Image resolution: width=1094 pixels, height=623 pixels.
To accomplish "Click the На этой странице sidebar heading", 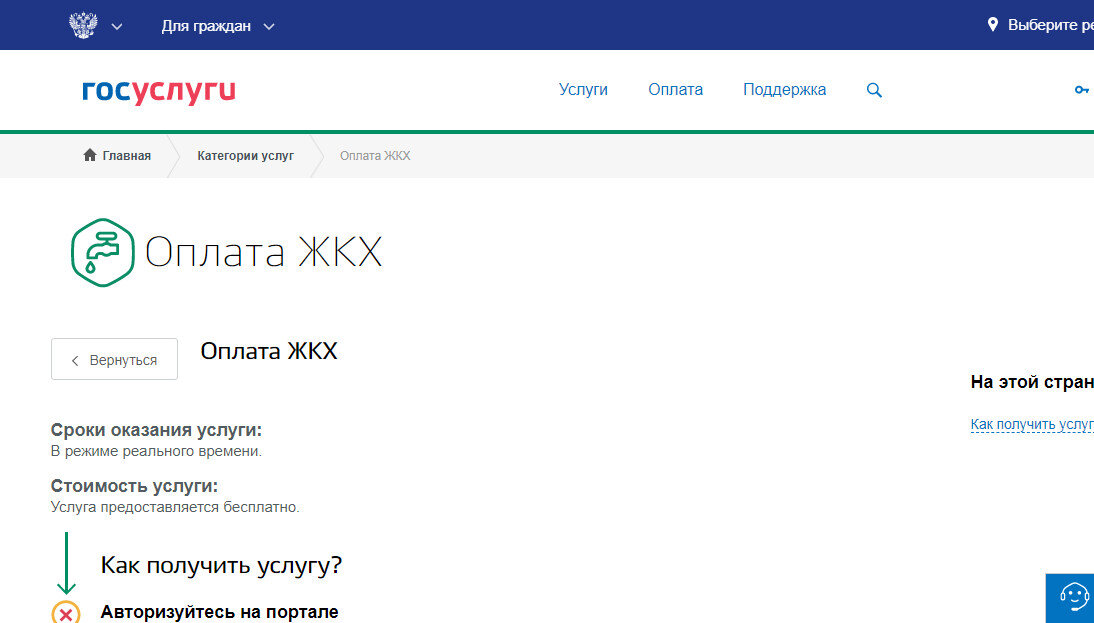I will (x=1032, y=382).
